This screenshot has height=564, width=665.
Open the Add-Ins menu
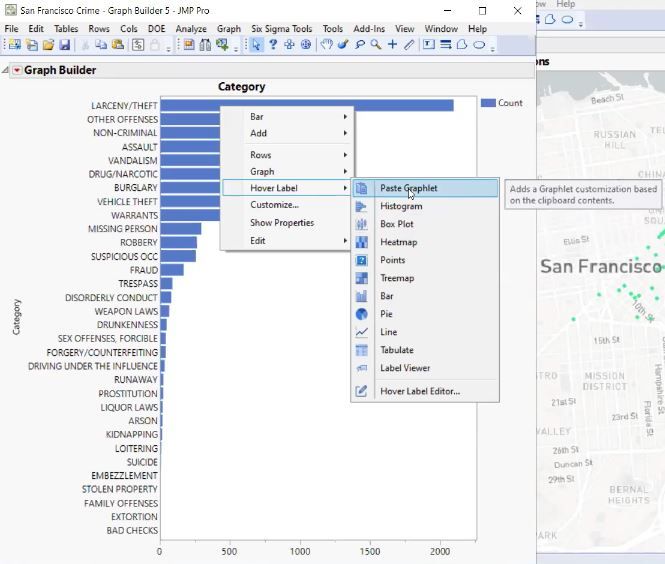369,29
